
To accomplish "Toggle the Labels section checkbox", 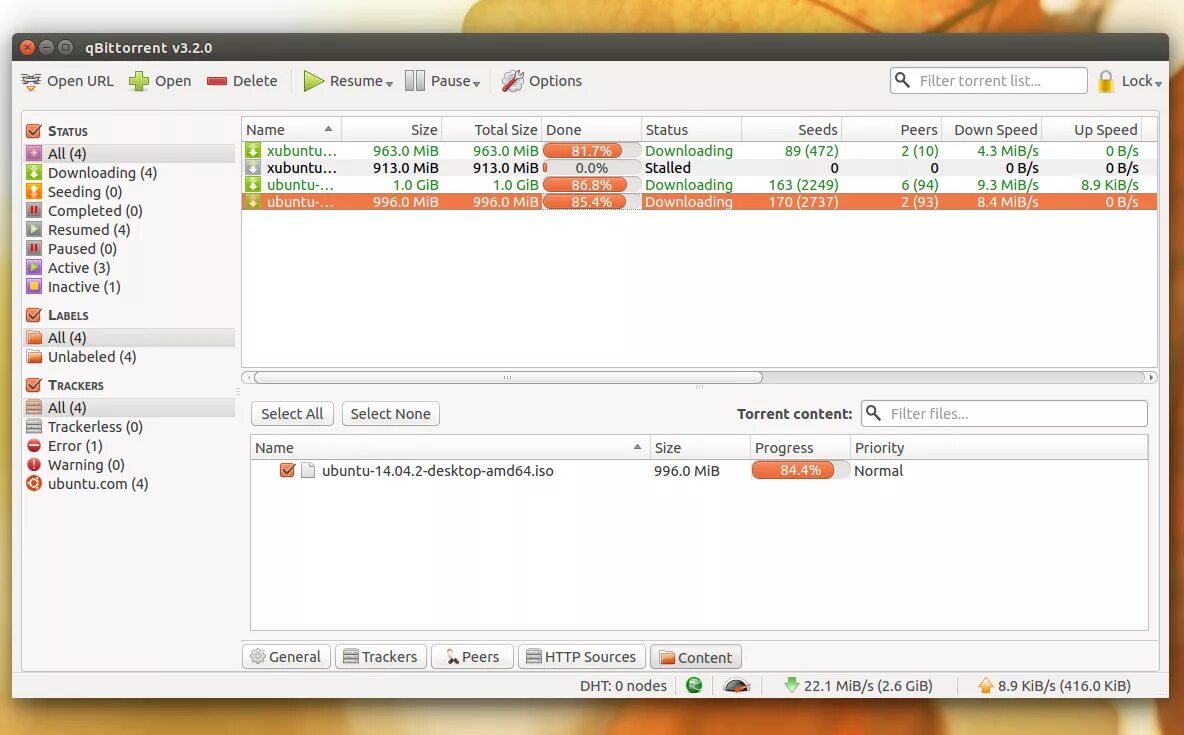I will [x=33, y=315].
